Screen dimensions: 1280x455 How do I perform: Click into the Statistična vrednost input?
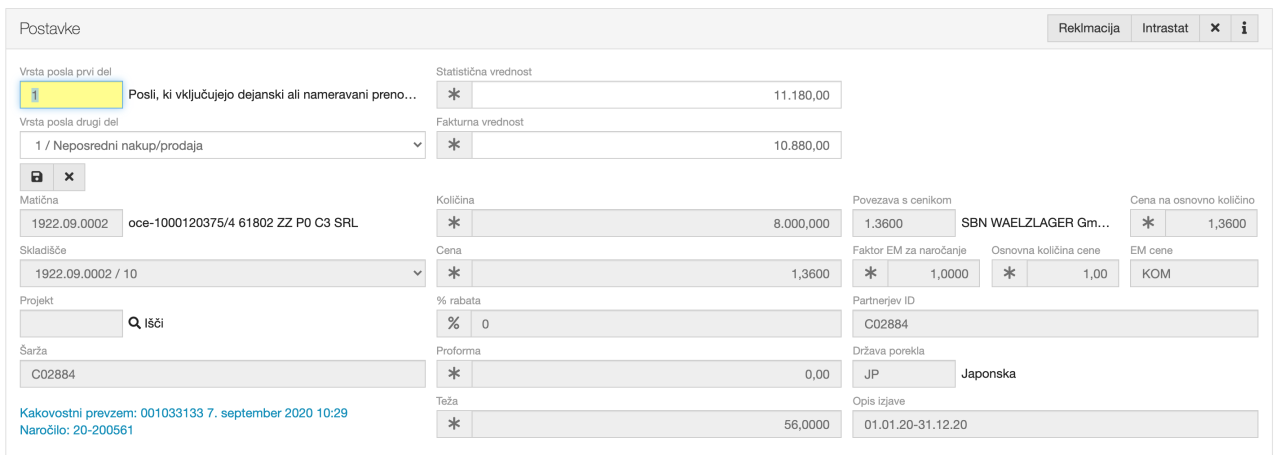(656, 95)
